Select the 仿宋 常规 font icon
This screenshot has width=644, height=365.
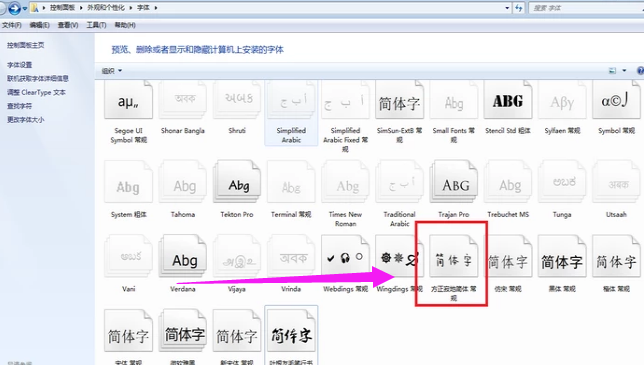[x=508, y=256]
